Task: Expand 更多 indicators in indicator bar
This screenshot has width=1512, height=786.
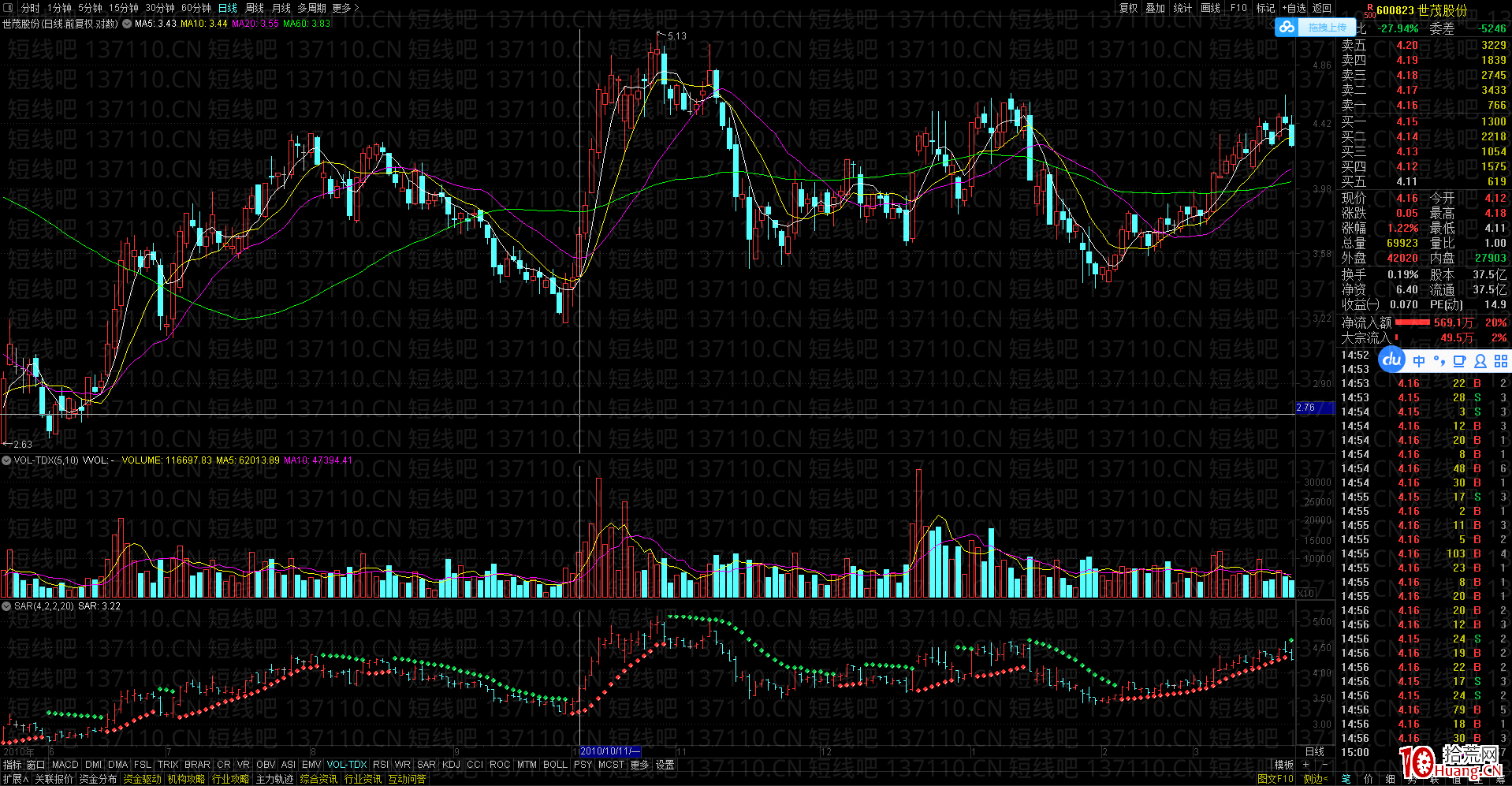Action: [639, 765]
